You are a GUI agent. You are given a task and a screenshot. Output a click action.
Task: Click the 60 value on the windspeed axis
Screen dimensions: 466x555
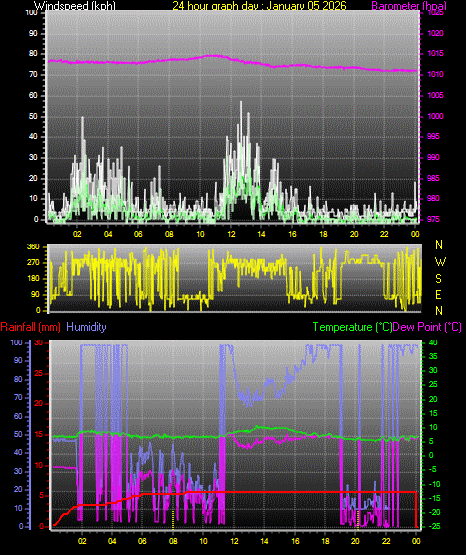[x=33, y=95]
